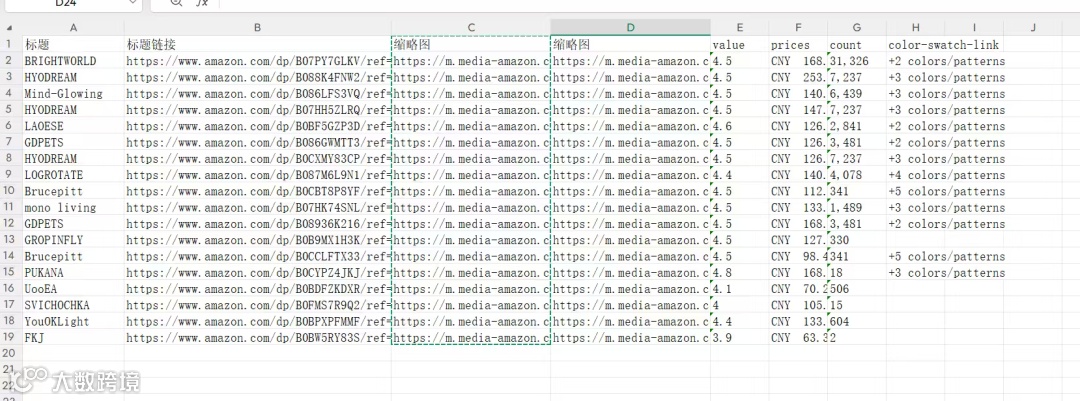Click the Amazon URL containing B0BW5RY83S
The image size is (1080, 401).
pyautogui.click(x=258, y=338)
